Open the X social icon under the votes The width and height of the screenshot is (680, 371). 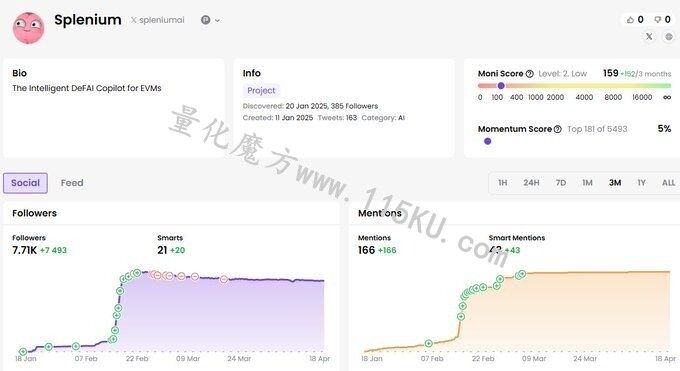click(x=649, y=36)
